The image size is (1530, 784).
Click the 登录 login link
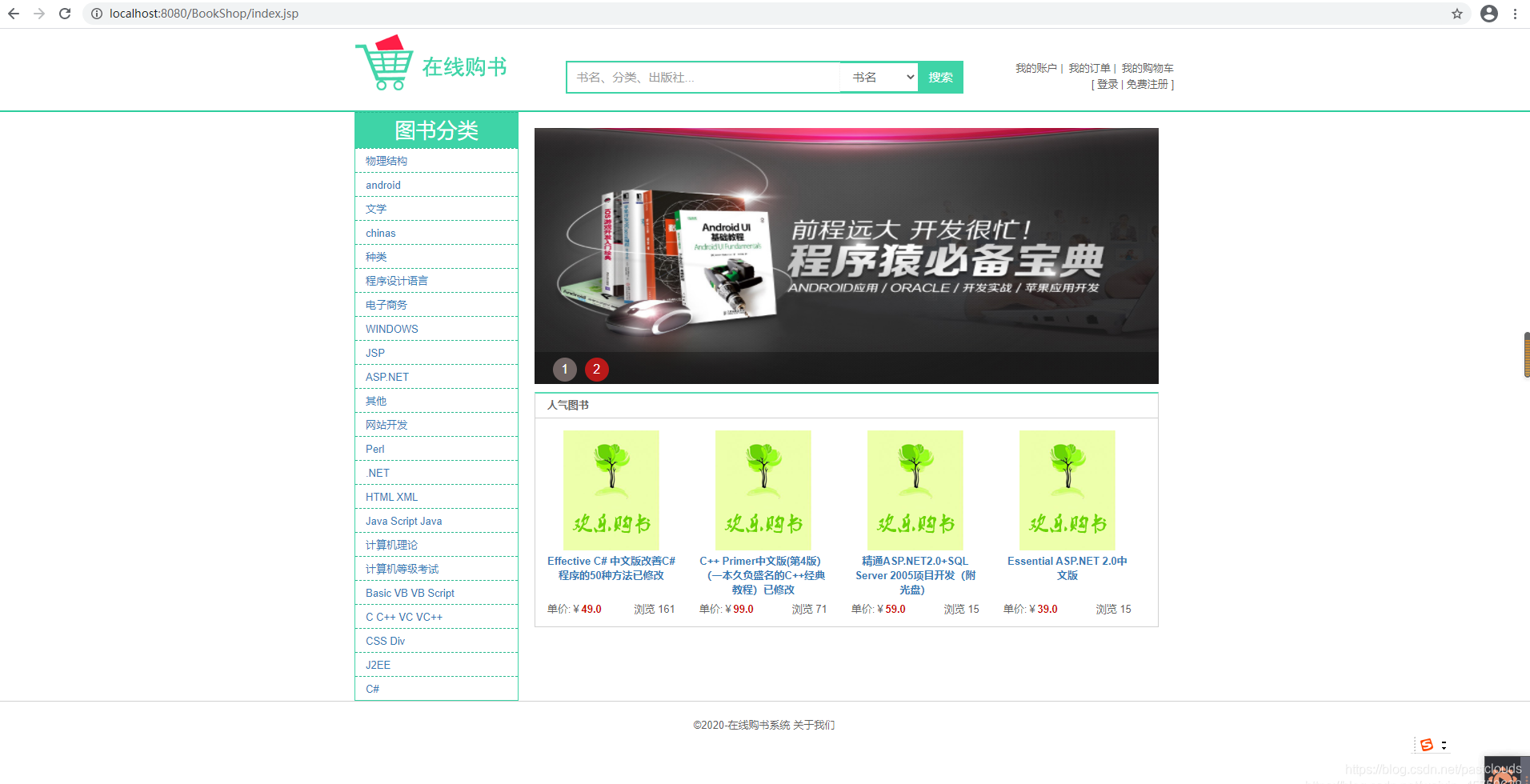(x=1107, y=84)
